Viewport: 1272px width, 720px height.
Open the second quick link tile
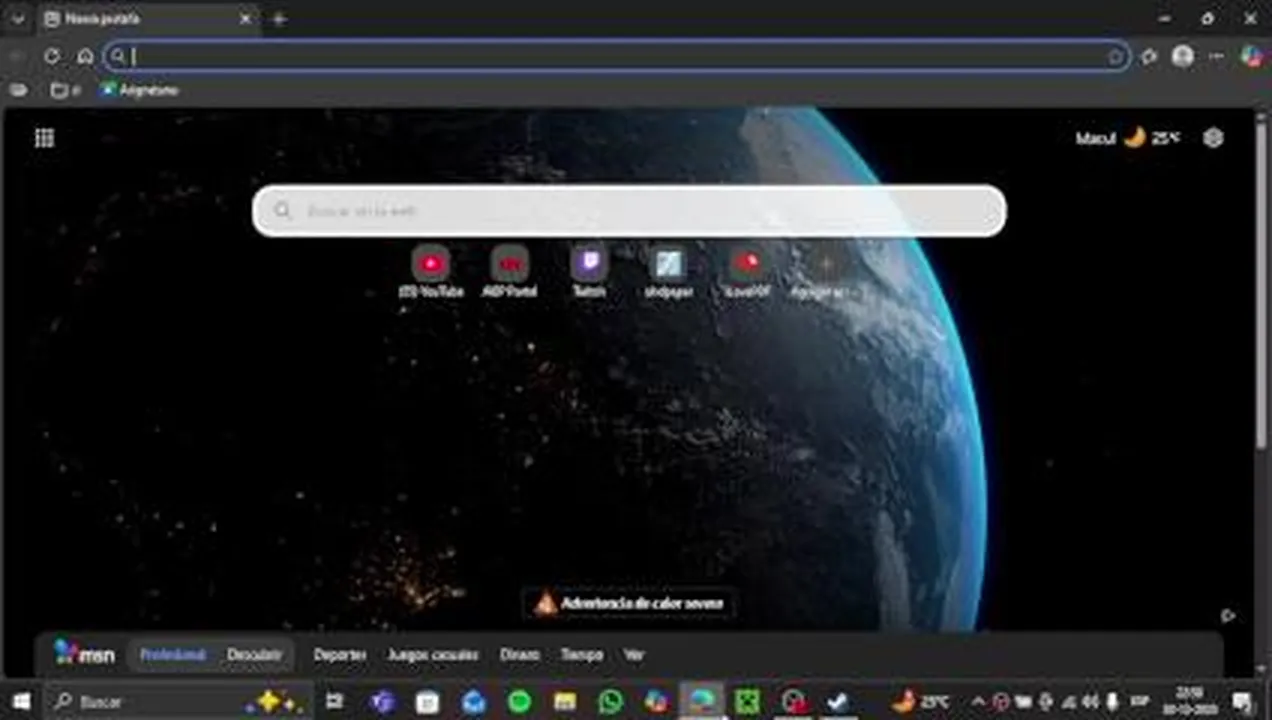pos(510,272)
